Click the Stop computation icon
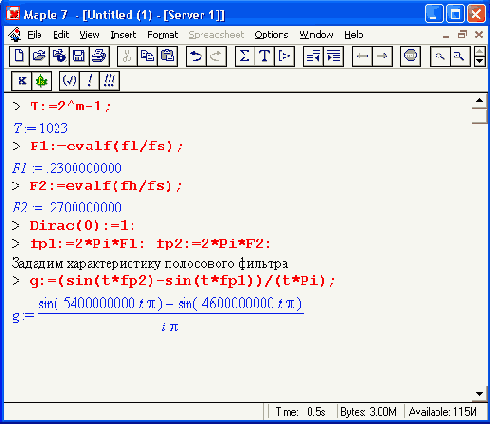Viewport: 490px width, 424px height. (410, 56)
